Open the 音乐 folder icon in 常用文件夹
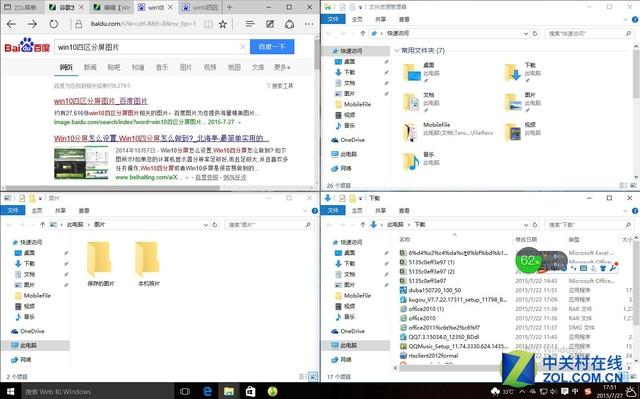 pos(411,162)
